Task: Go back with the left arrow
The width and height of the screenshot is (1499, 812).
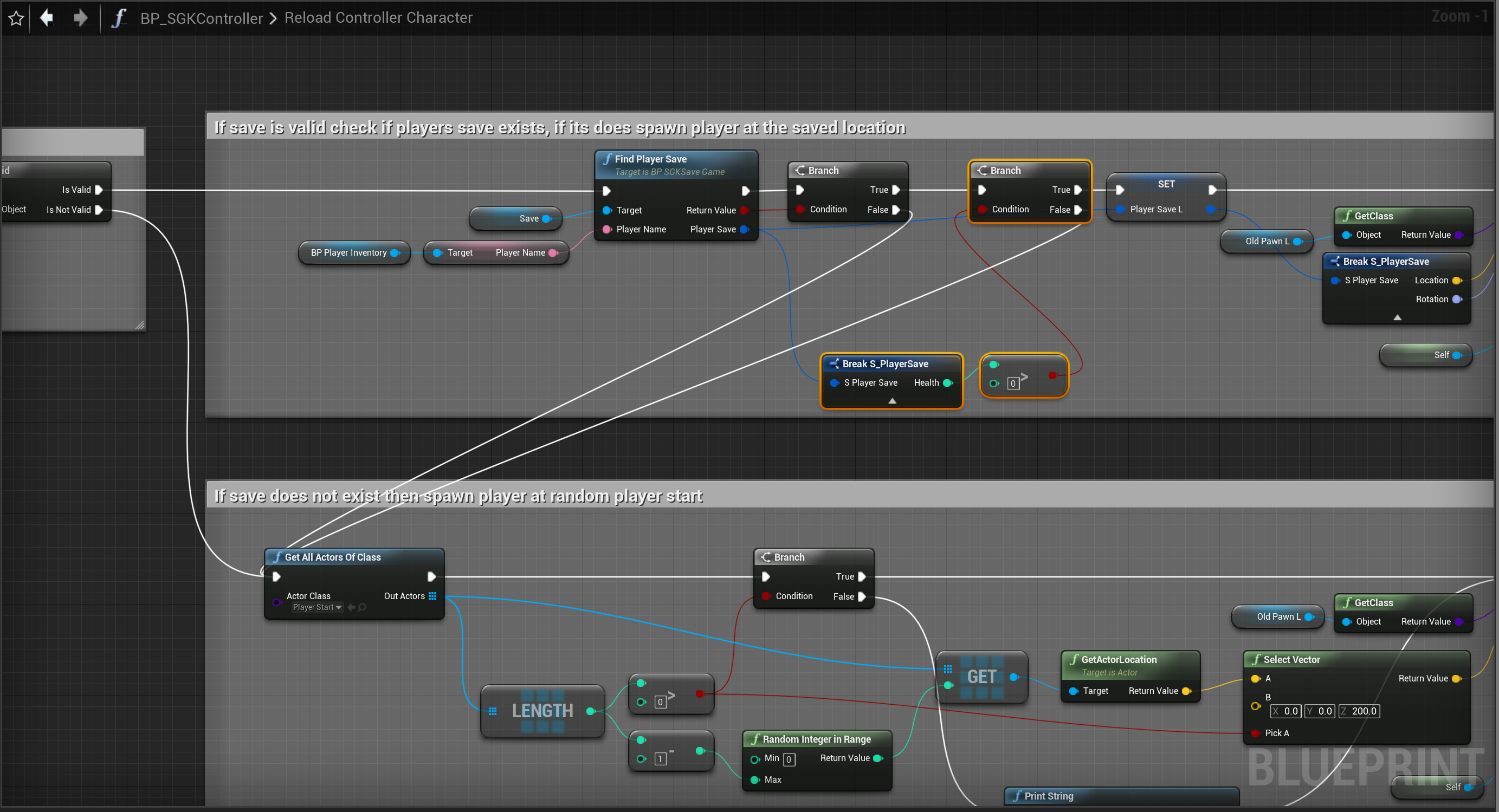Action: click(47, 18)
